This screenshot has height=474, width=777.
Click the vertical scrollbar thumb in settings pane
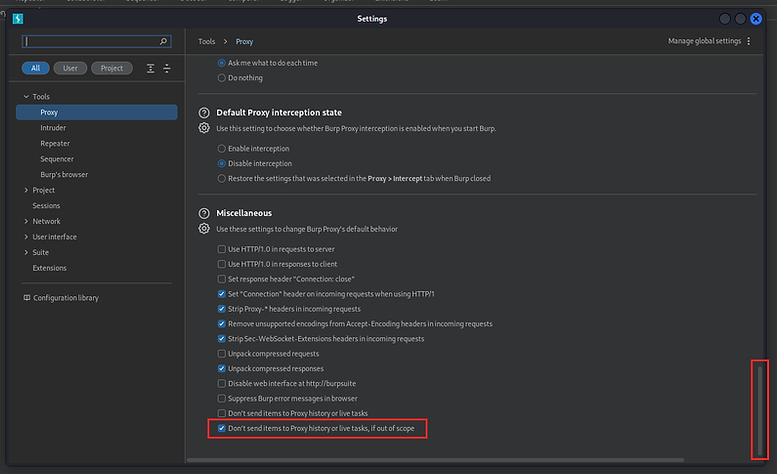tap(760, 410)
